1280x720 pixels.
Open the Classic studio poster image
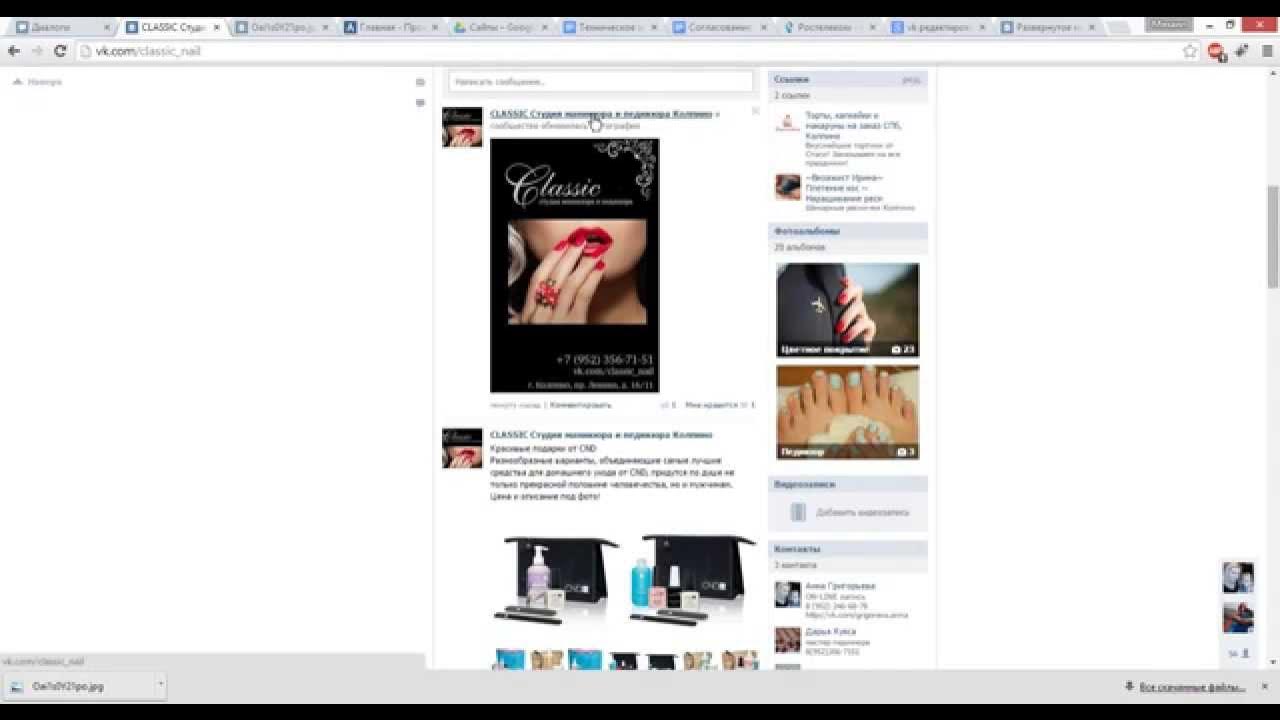tap(574, 265)
